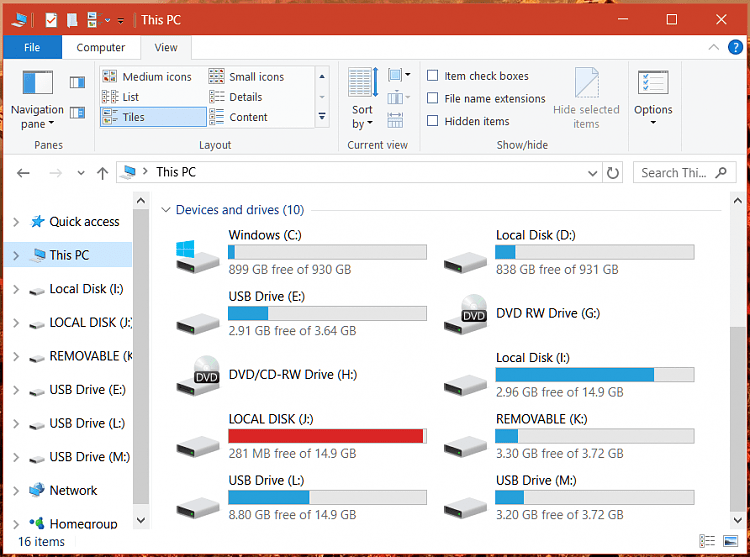
Task: Select Medium icons layout
Action: coord(147,76)
